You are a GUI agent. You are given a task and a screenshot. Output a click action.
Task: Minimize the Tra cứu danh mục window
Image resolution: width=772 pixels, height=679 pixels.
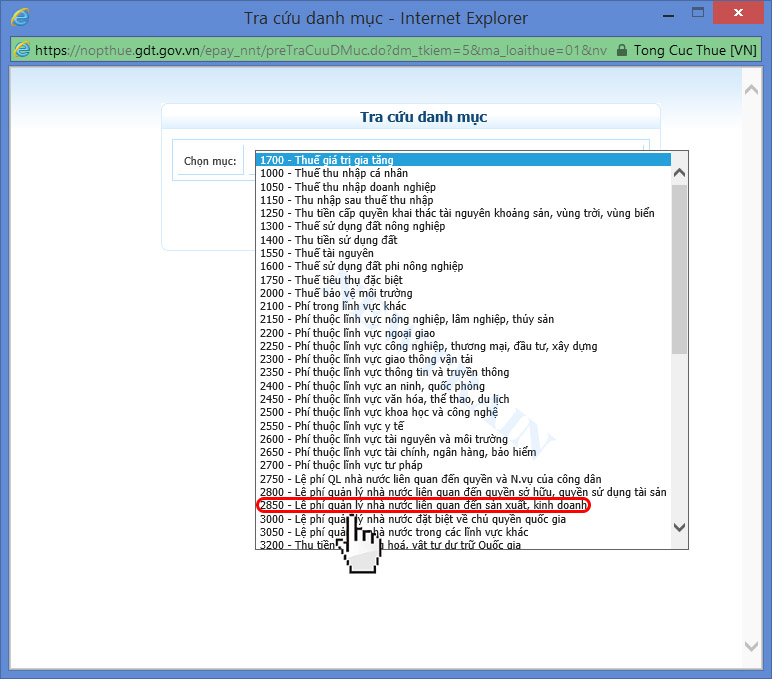click(668, 15)
